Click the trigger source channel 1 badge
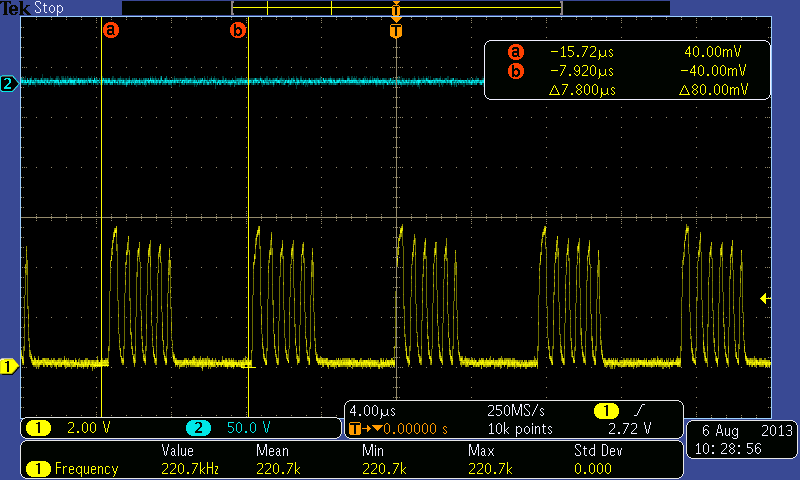Viewport: 800px width, 480px height. pos(606,411)
